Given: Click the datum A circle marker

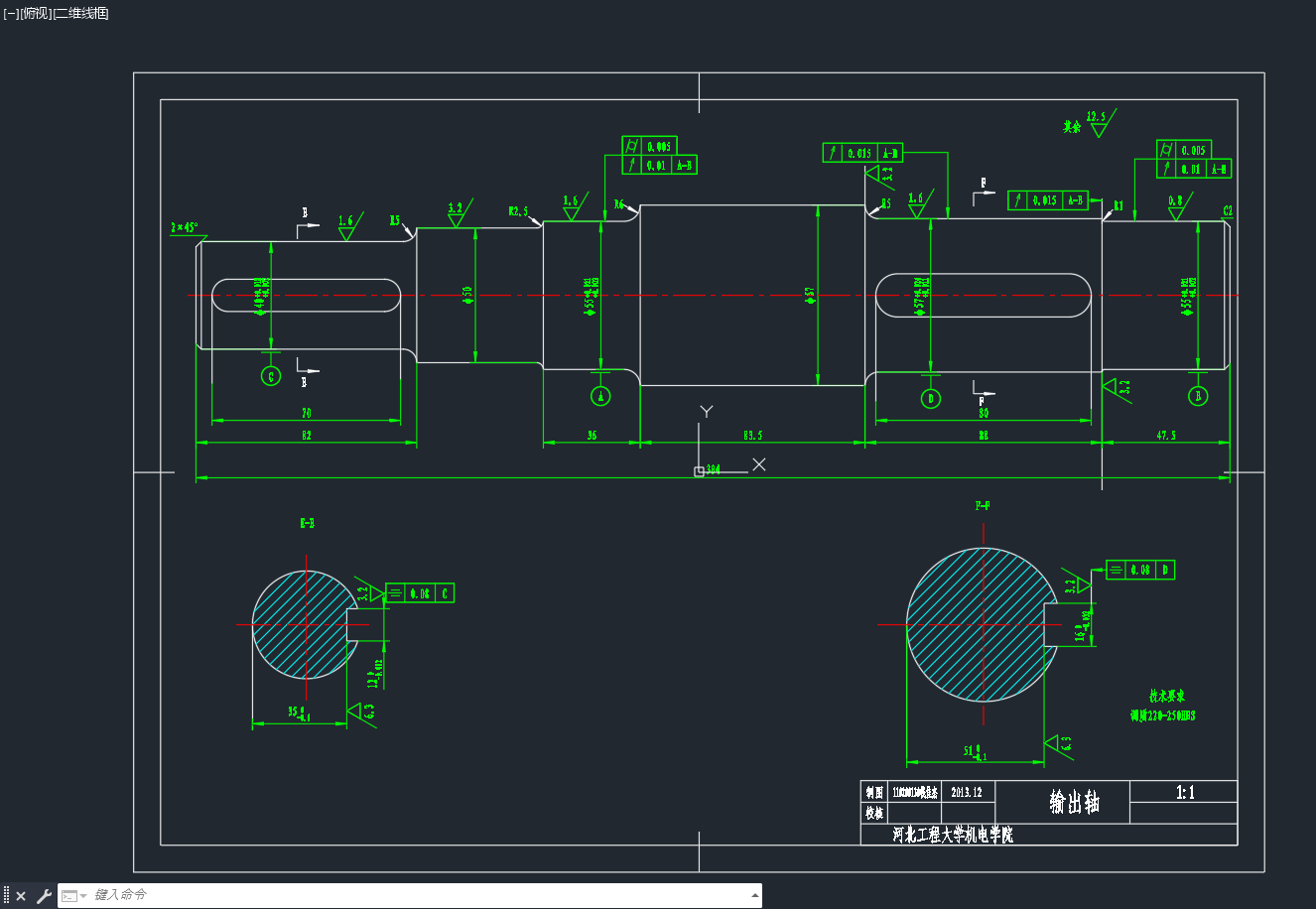Looking at the screenshot, I should click(x=600, y=396).
